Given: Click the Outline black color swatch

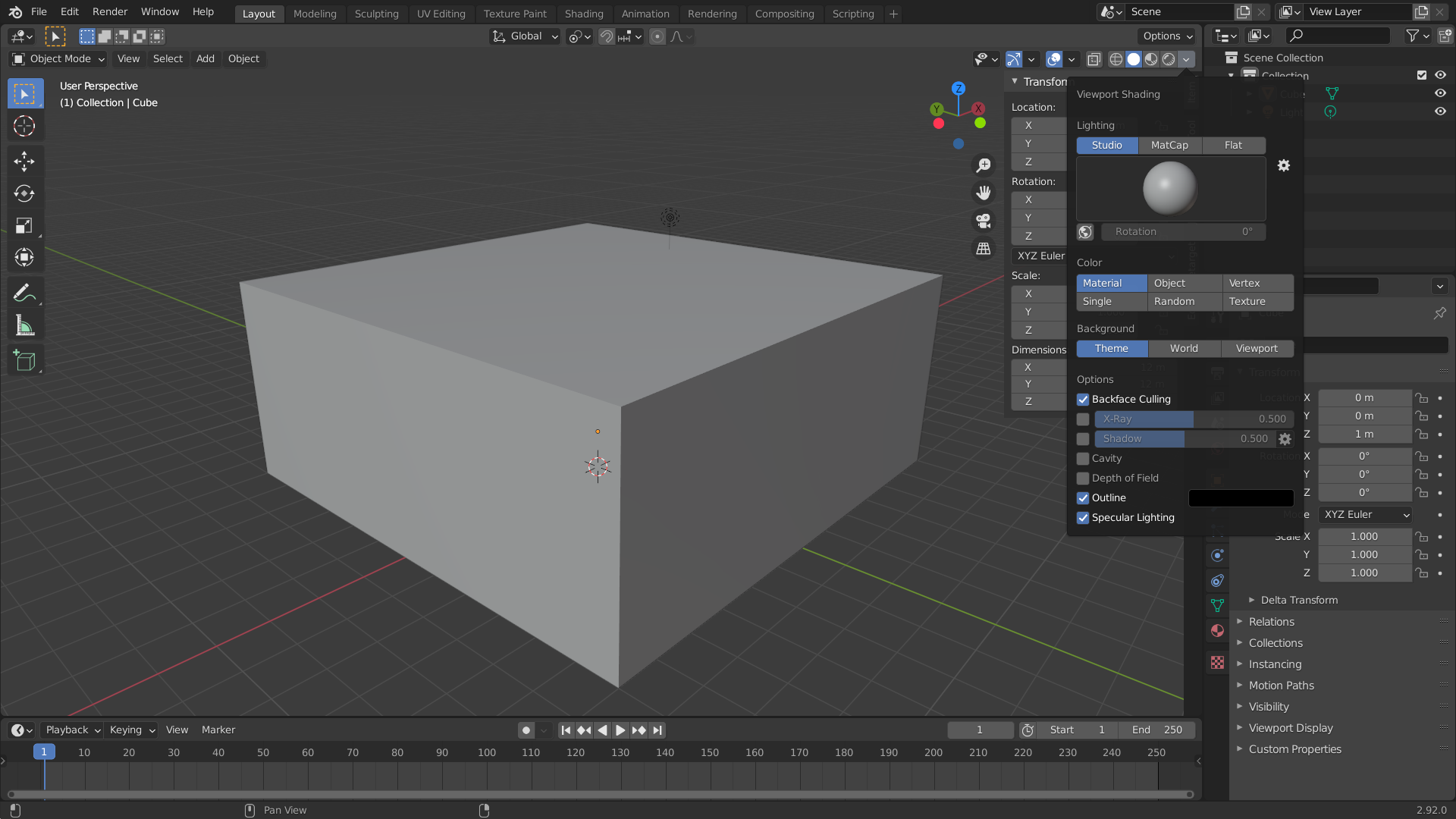Looking at the screenshot, I should [1241, 498].
